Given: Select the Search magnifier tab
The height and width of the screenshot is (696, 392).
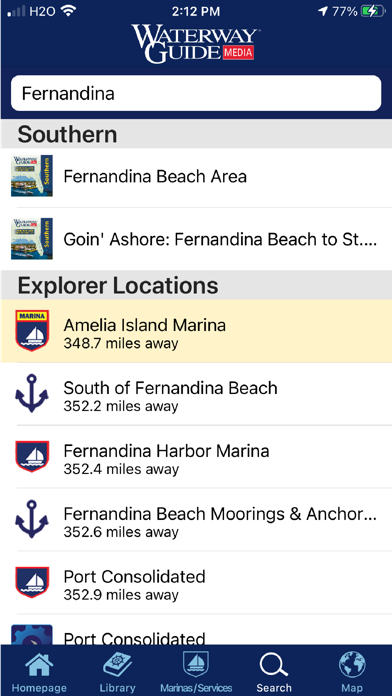Looking at the screenshot, I should (274, 666).
